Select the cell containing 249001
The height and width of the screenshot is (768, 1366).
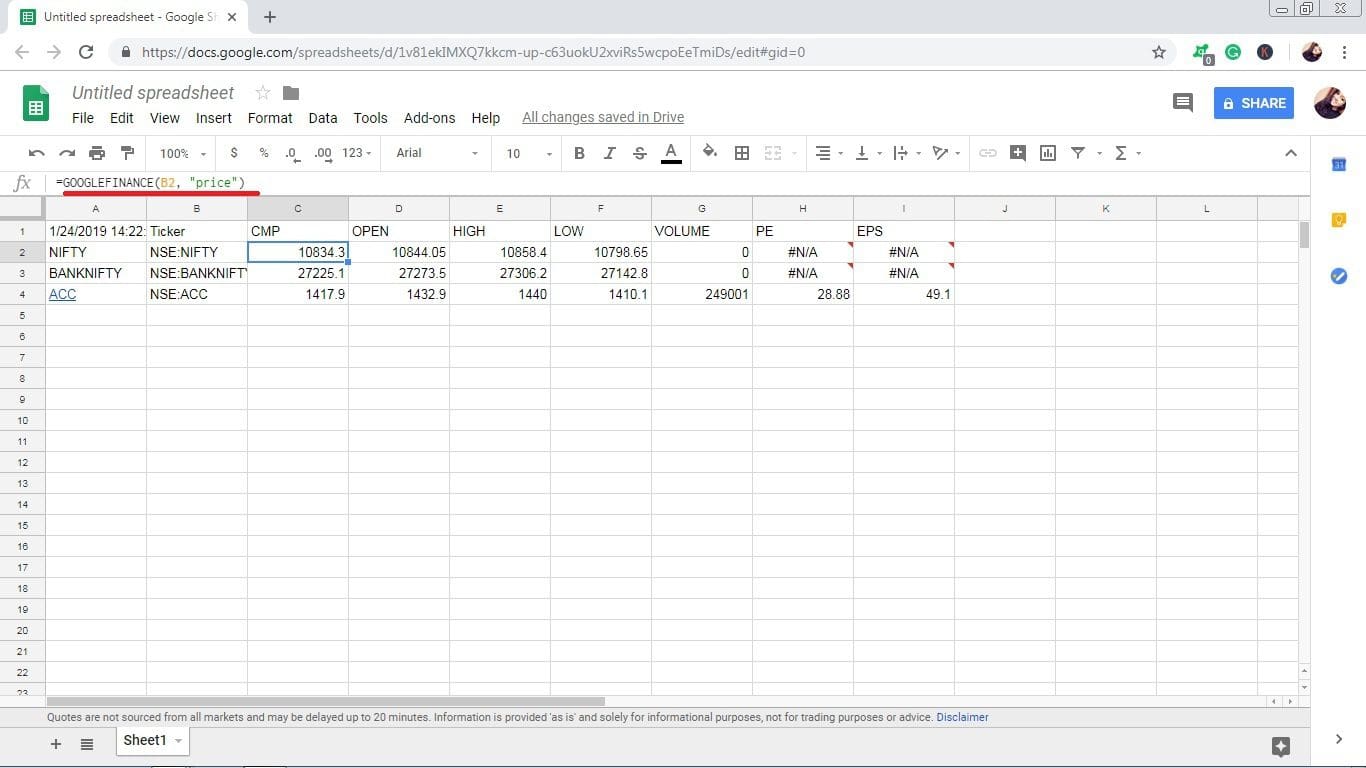(702, 294)
